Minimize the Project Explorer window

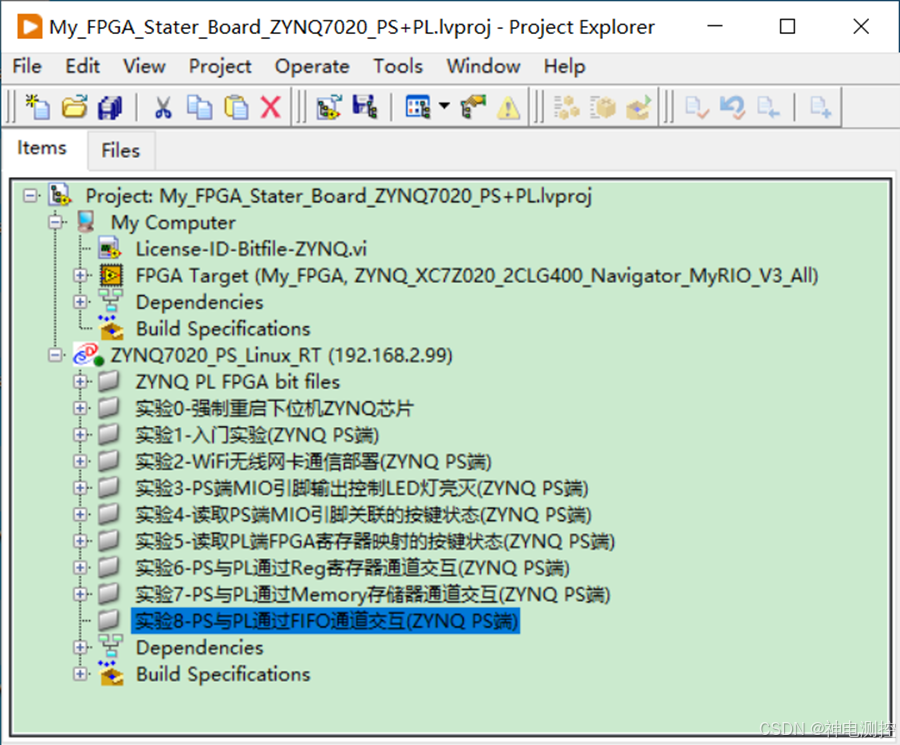coord(715,26)
